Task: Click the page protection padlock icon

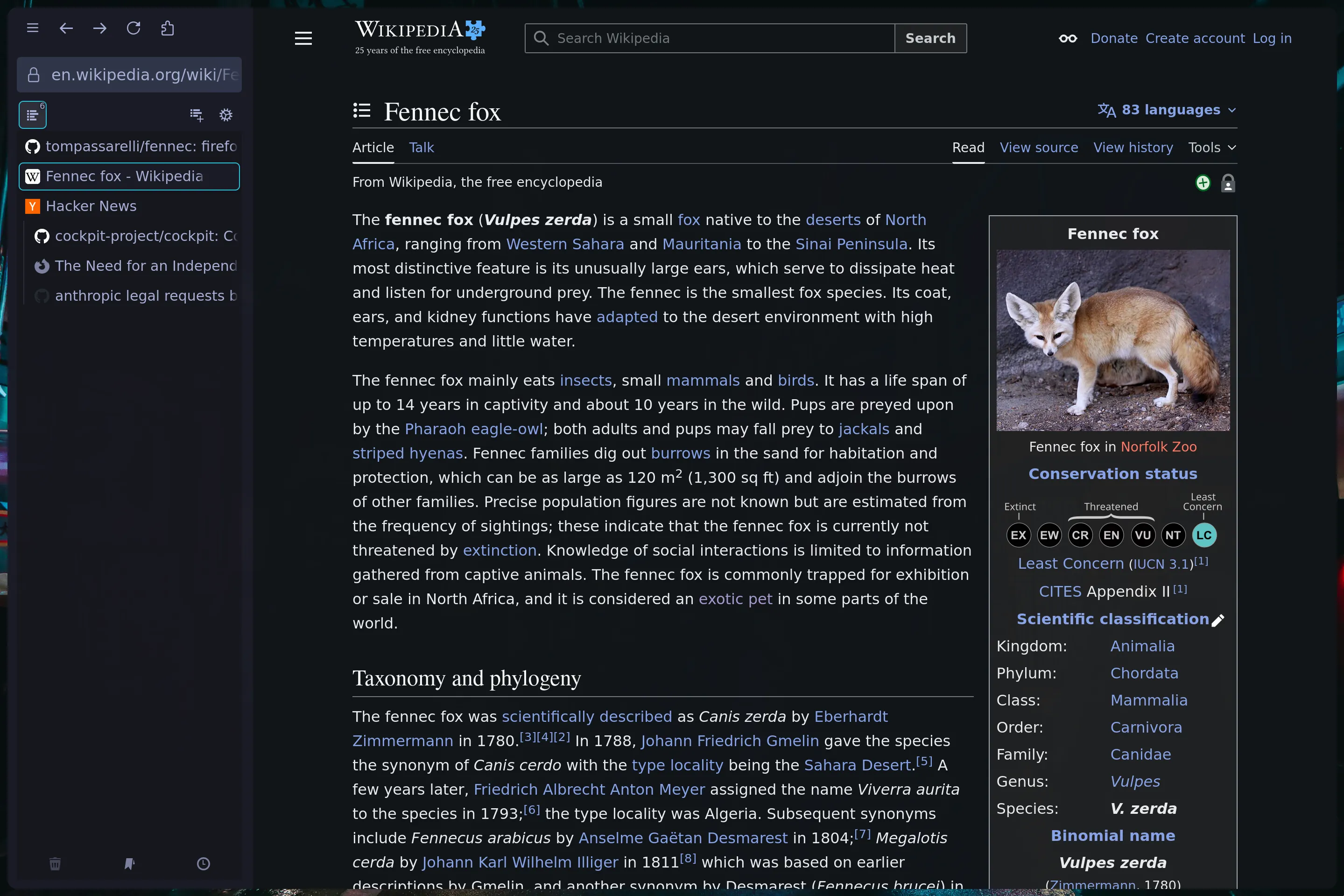Action: [1229, 183]
